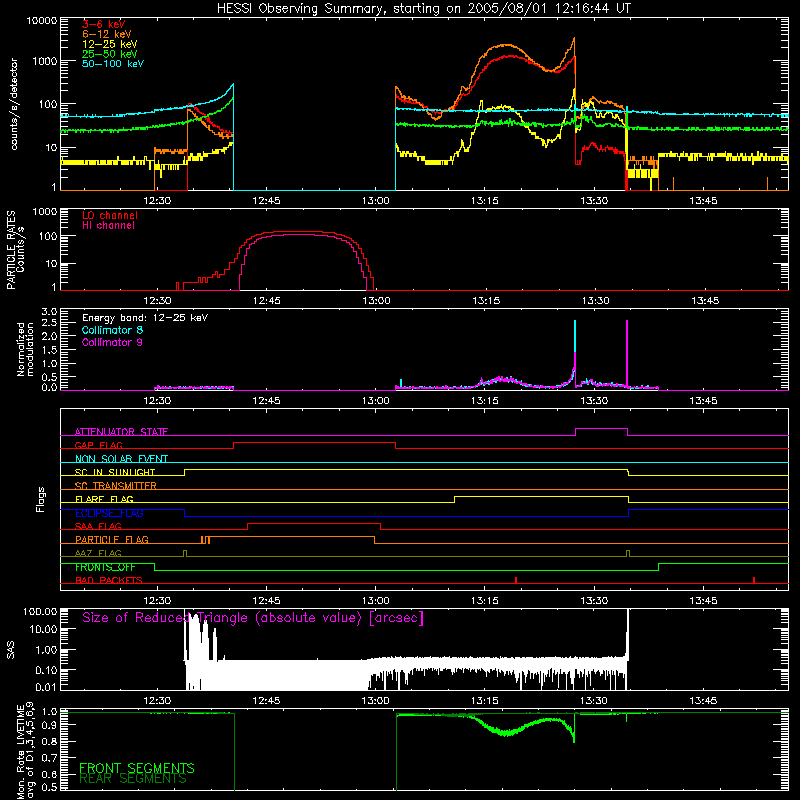Select the 'HI channel' legend label
This screenshot has height=800, width=800.
tap(108, 226)
